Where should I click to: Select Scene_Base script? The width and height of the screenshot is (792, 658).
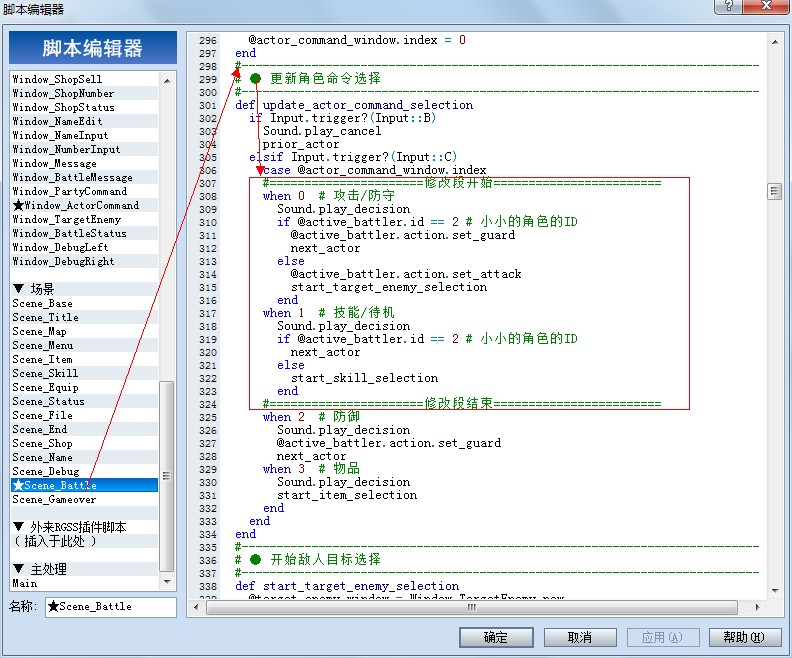[x=84, y=303]
